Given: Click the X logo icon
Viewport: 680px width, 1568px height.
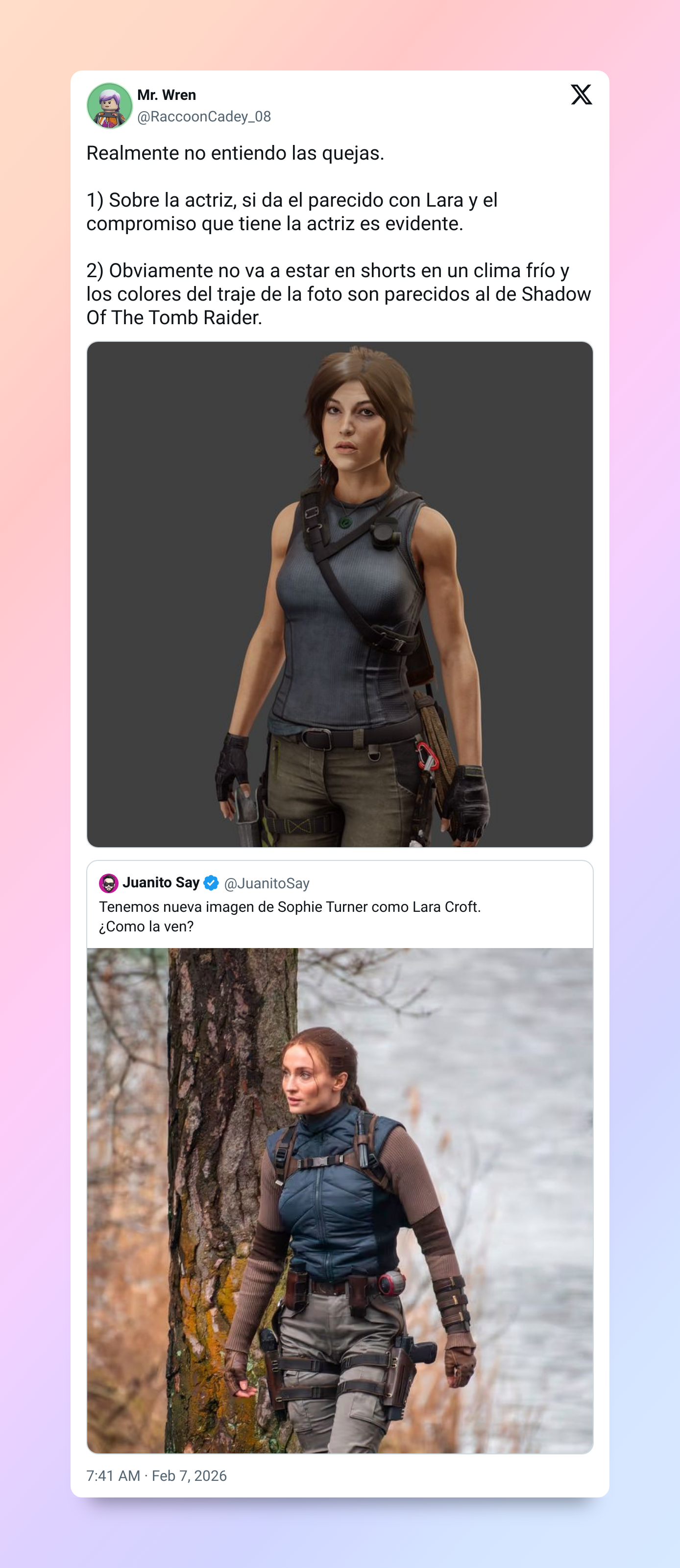Looking at the screenshot, I should (582, 95).
